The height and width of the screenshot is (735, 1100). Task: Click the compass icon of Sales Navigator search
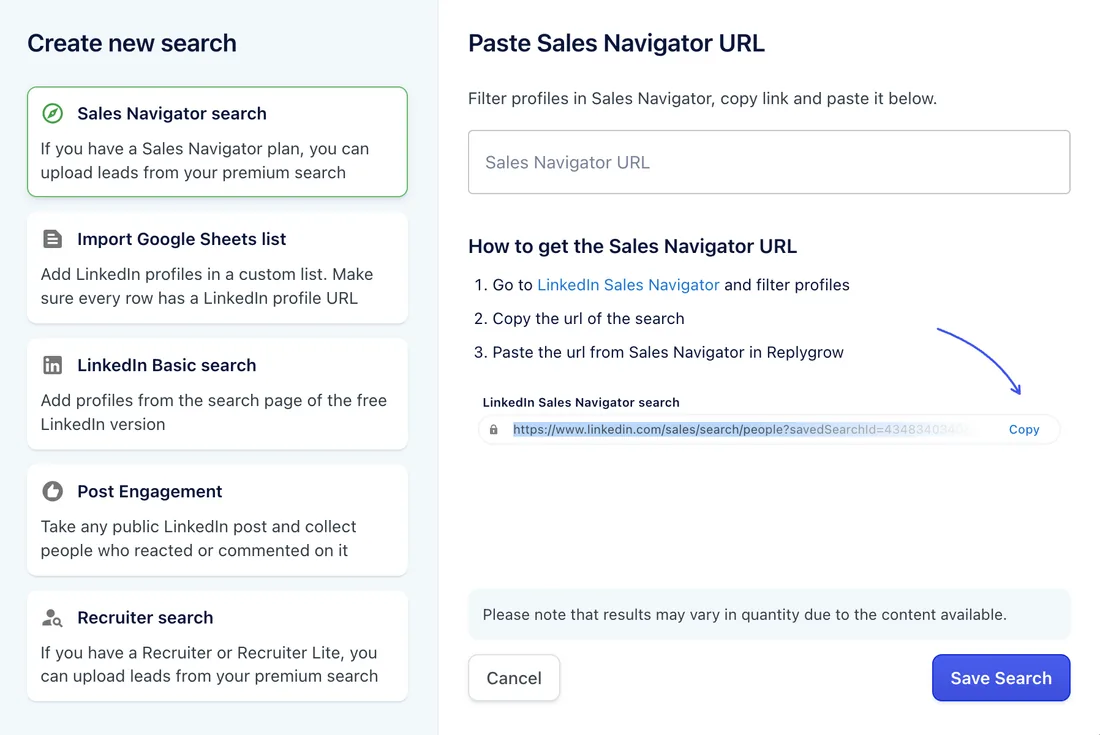[x=53, y=113]
